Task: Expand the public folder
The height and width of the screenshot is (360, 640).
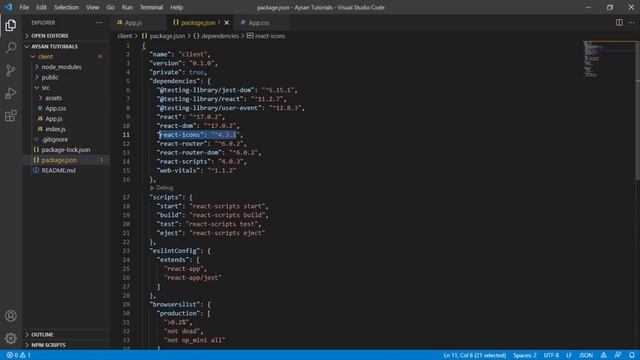Action: pyautogui.click(x=66, y=77)
